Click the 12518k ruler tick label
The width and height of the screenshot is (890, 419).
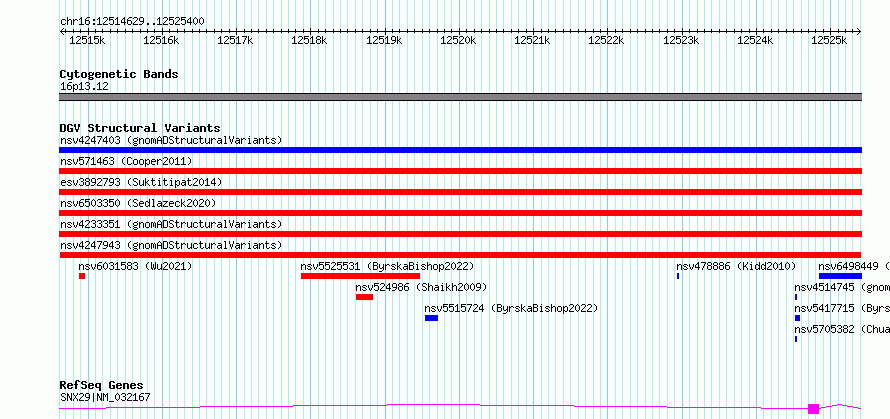coord(309,40)
